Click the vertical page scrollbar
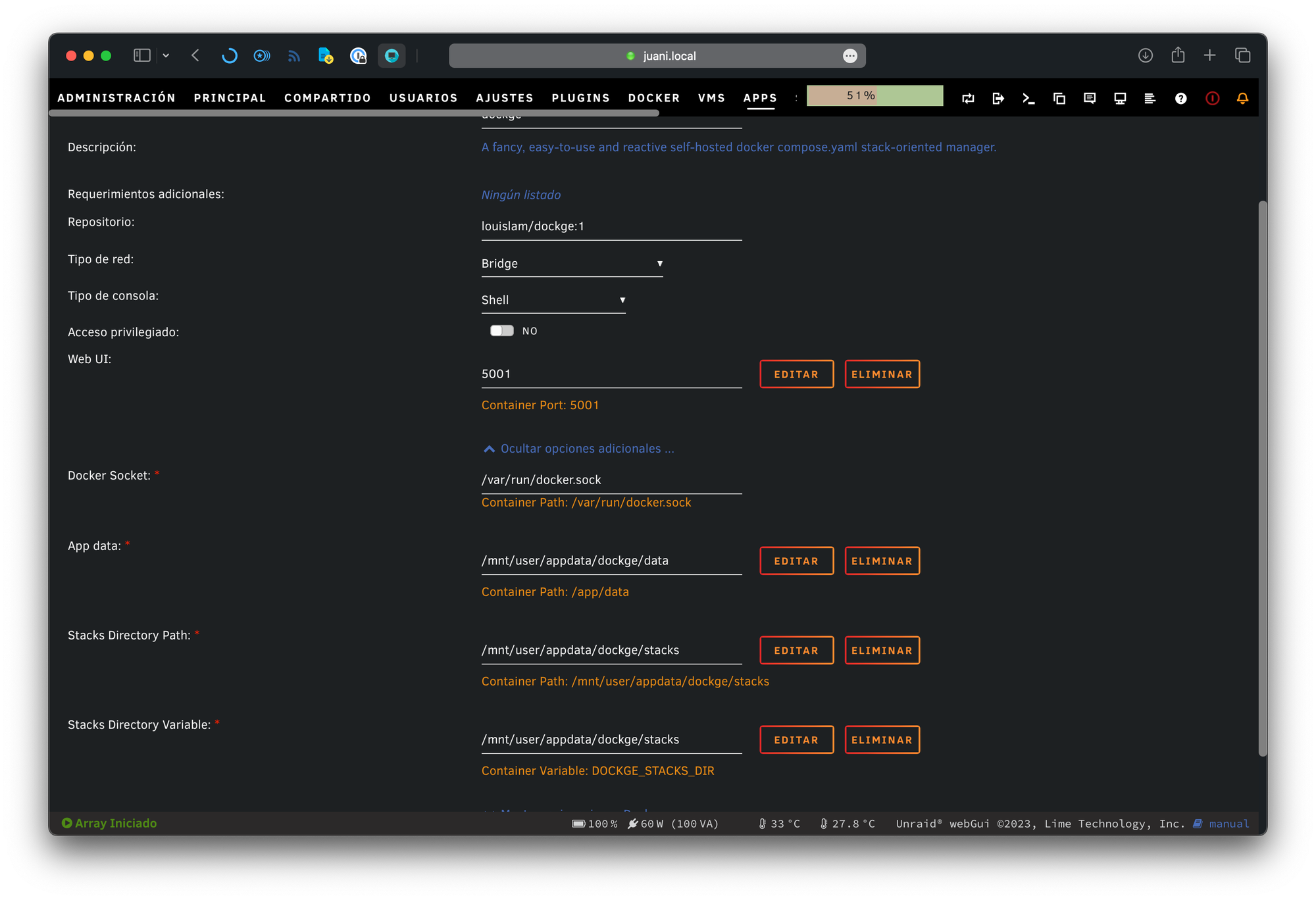 (x=1262, y=478)
